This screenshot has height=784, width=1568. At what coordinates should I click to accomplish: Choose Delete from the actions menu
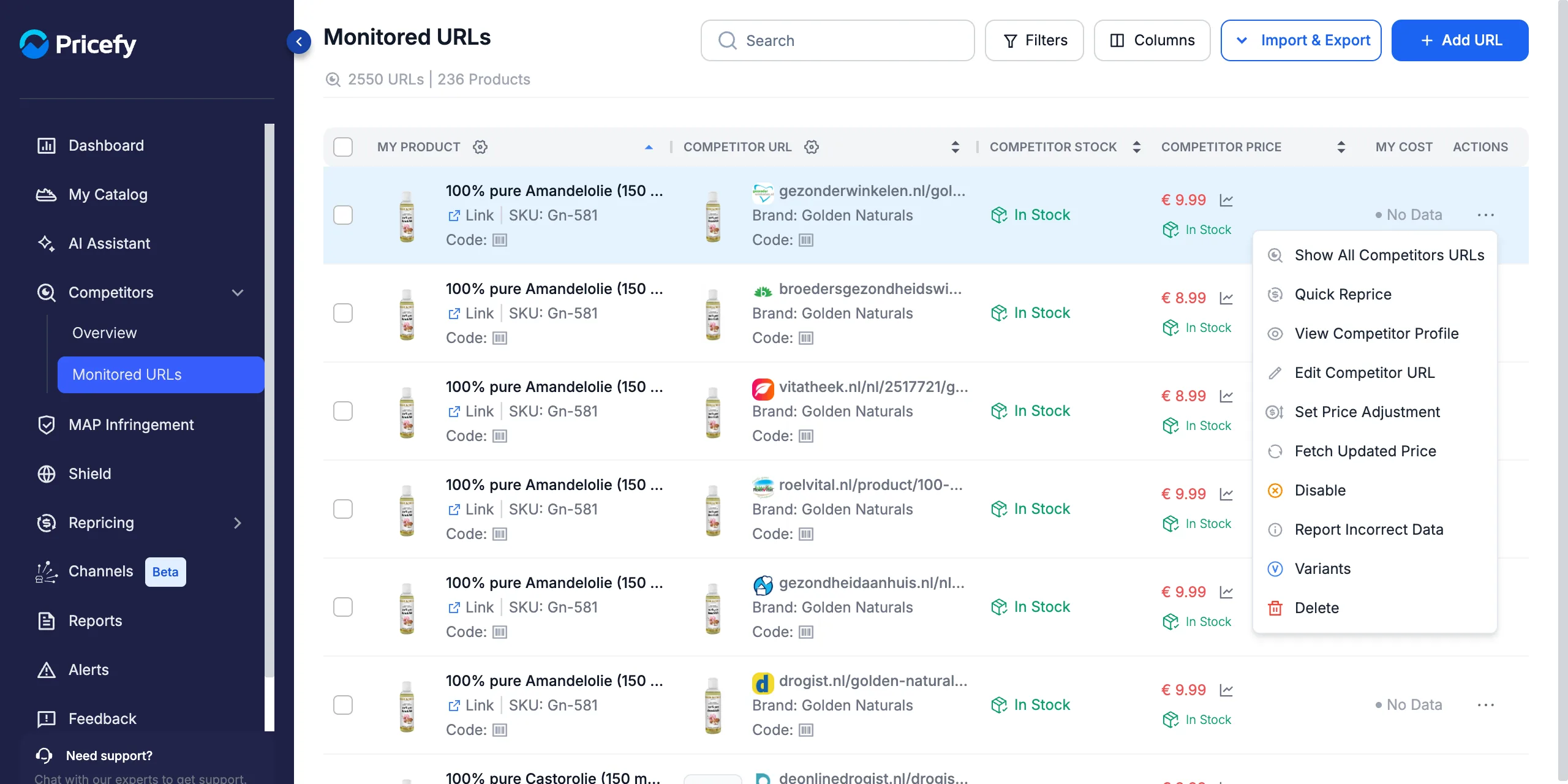click(1375, 608)
